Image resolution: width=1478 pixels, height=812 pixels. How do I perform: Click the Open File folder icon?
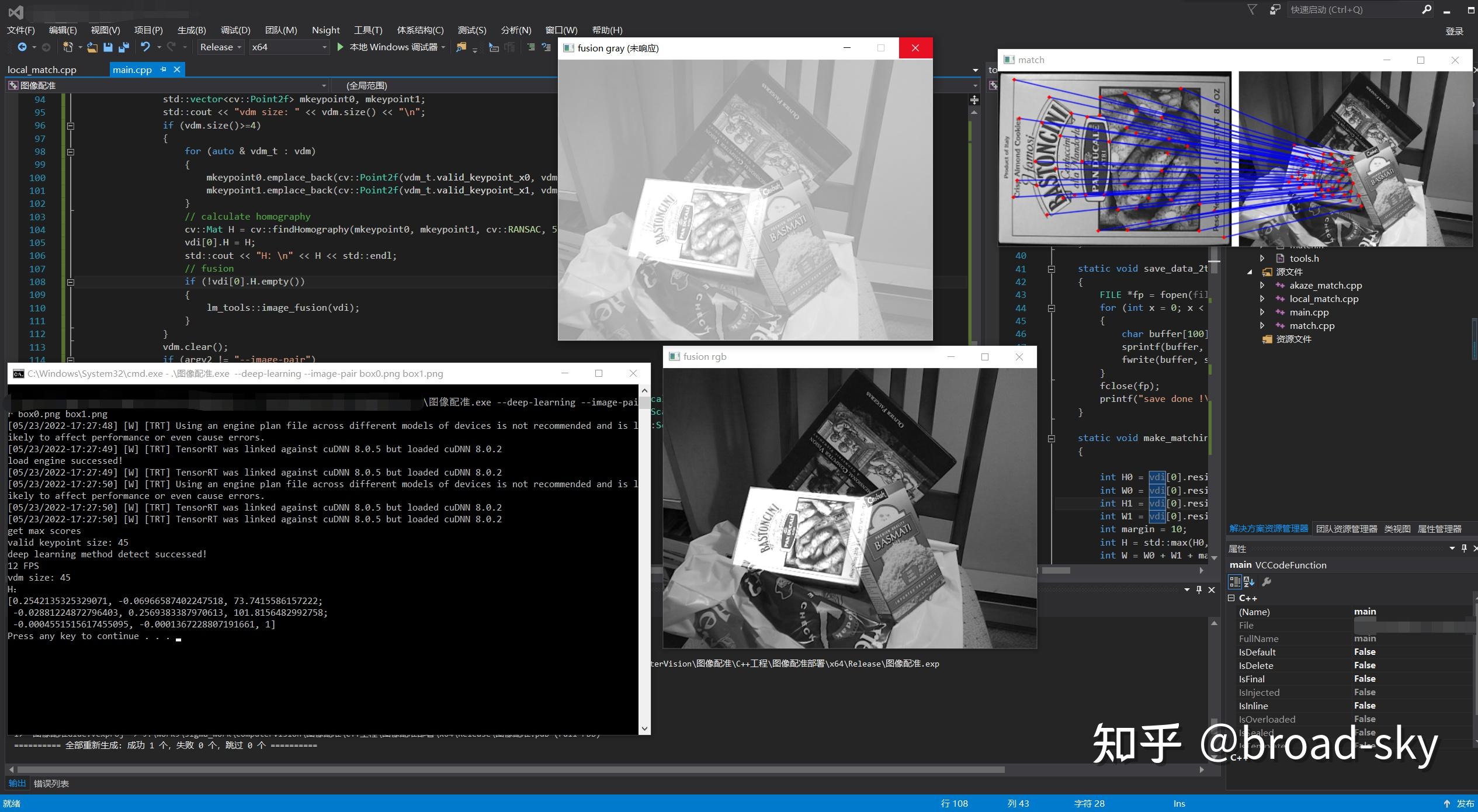pyautogui.click(x=92, y=47)
